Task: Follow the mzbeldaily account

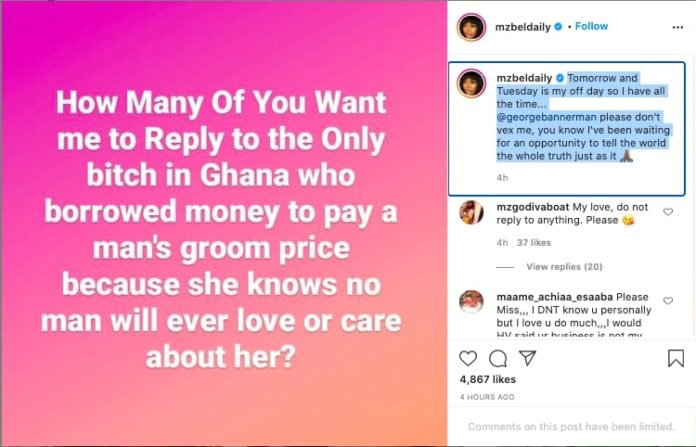Action: [x=591, y=26]
